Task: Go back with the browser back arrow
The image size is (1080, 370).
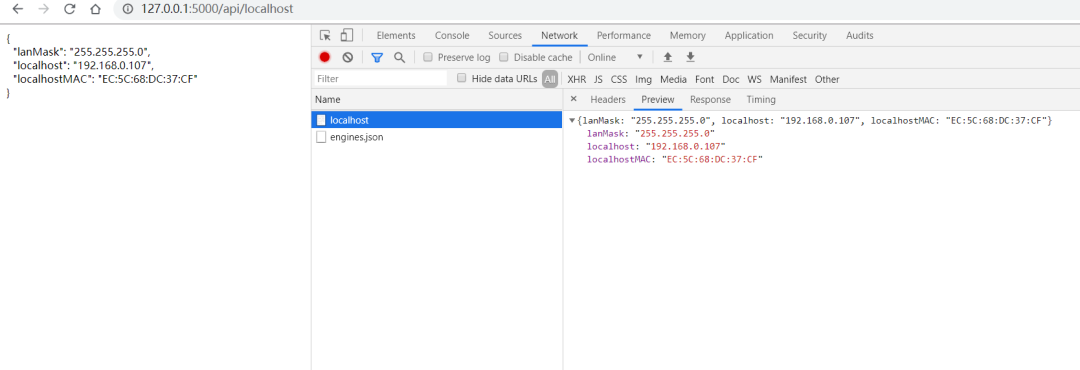Action: click(x=17, y=10)
